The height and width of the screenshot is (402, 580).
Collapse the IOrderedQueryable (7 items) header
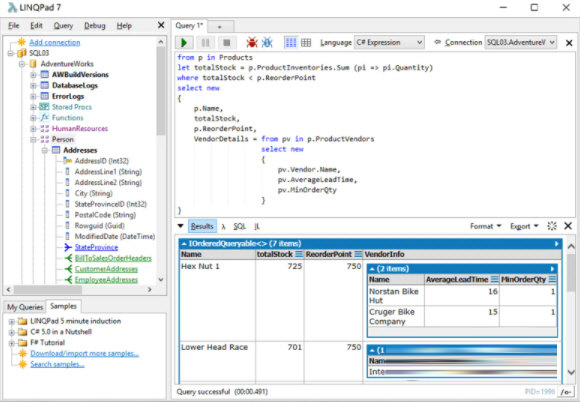coord(184,244)
